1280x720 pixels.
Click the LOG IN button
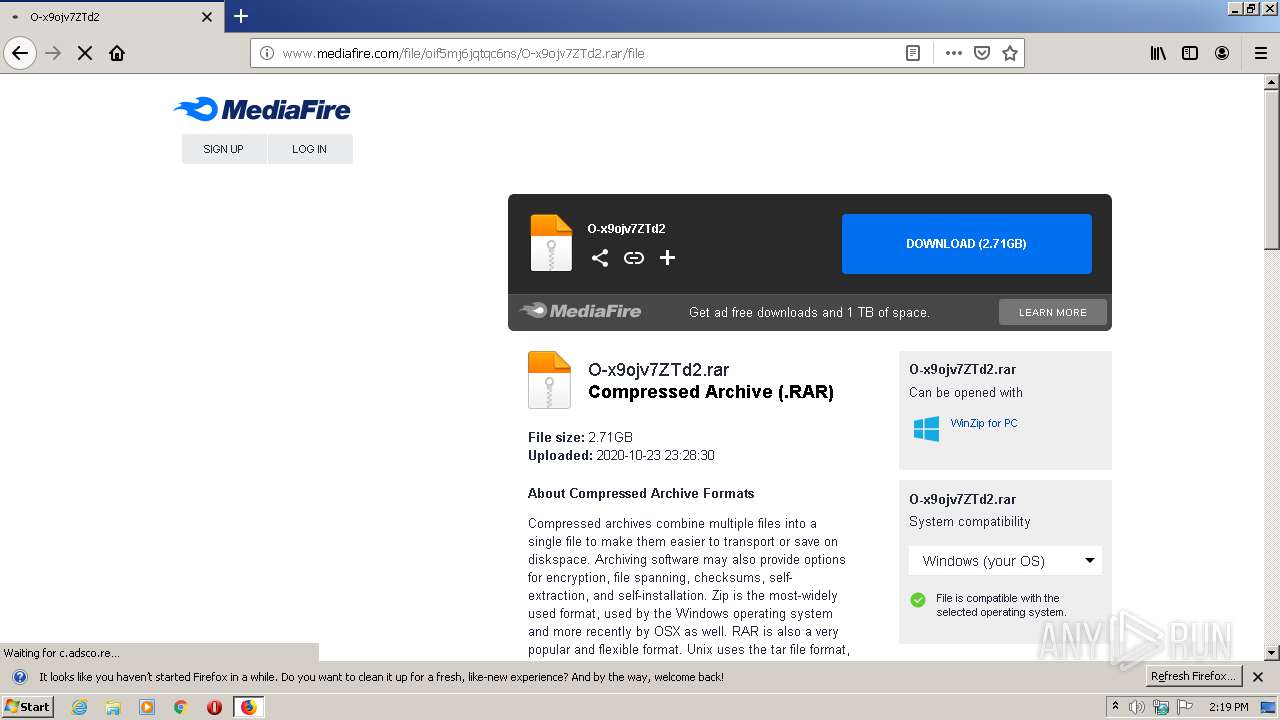click(309, 149)
